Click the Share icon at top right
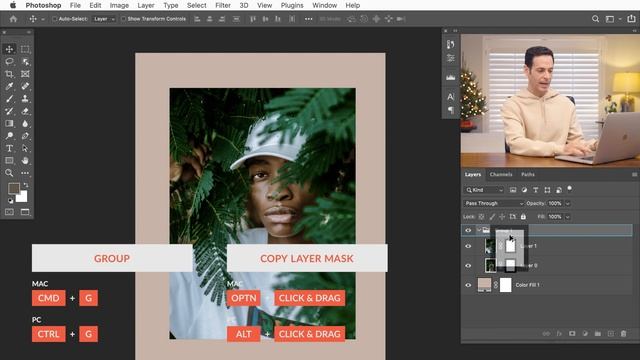The width and height of the screenshot is (640, 360). [x=631, y=19]
